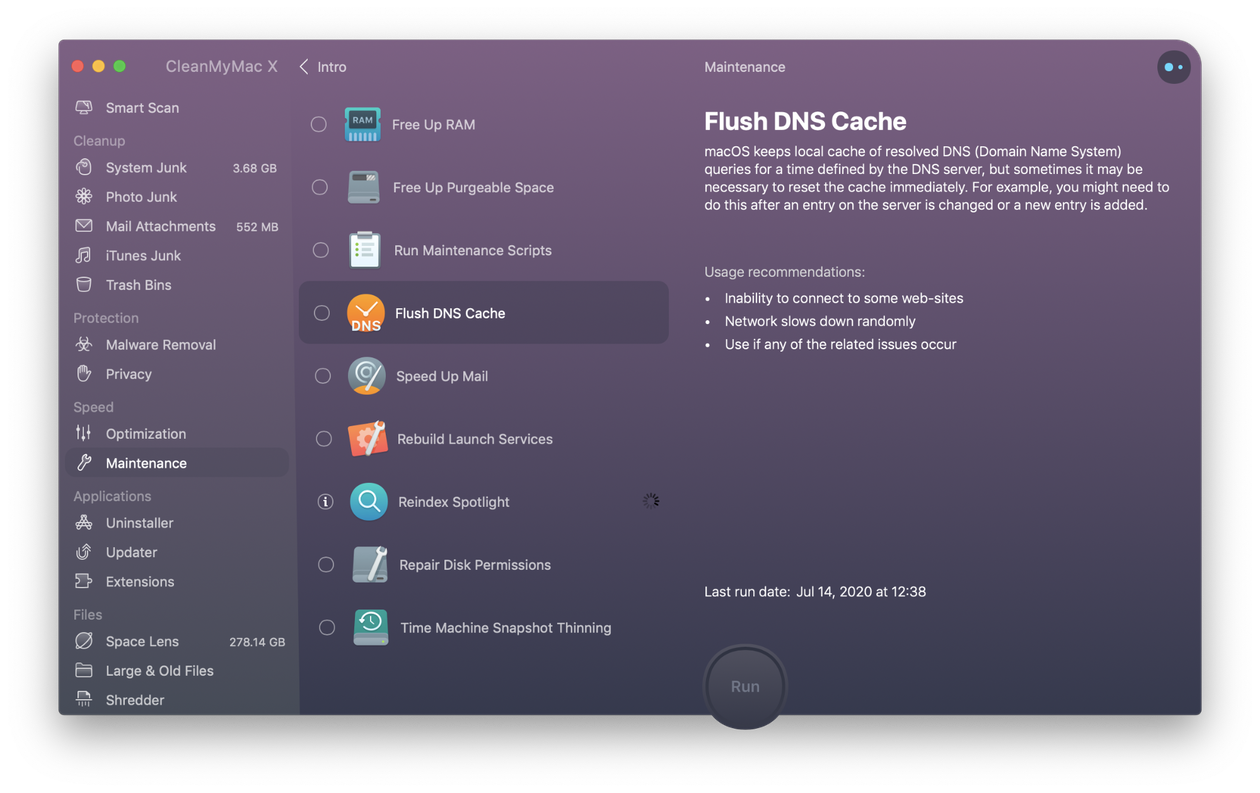Click the Privacy hand icon
The image size is (1260, 793).
point(84,374)
